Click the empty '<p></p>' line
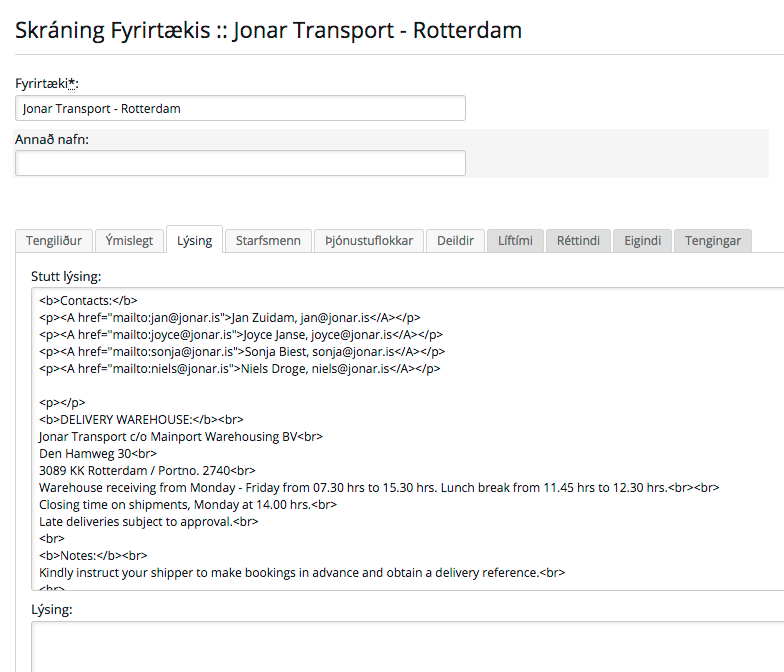The width and height of the screenshot is (784, 672). point(62,402)
